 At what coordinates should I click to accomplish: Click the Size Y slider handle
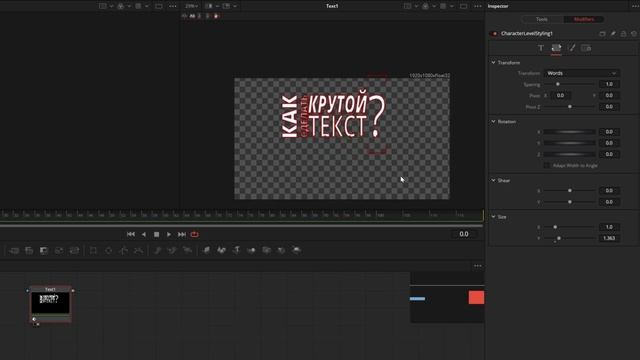559,238
